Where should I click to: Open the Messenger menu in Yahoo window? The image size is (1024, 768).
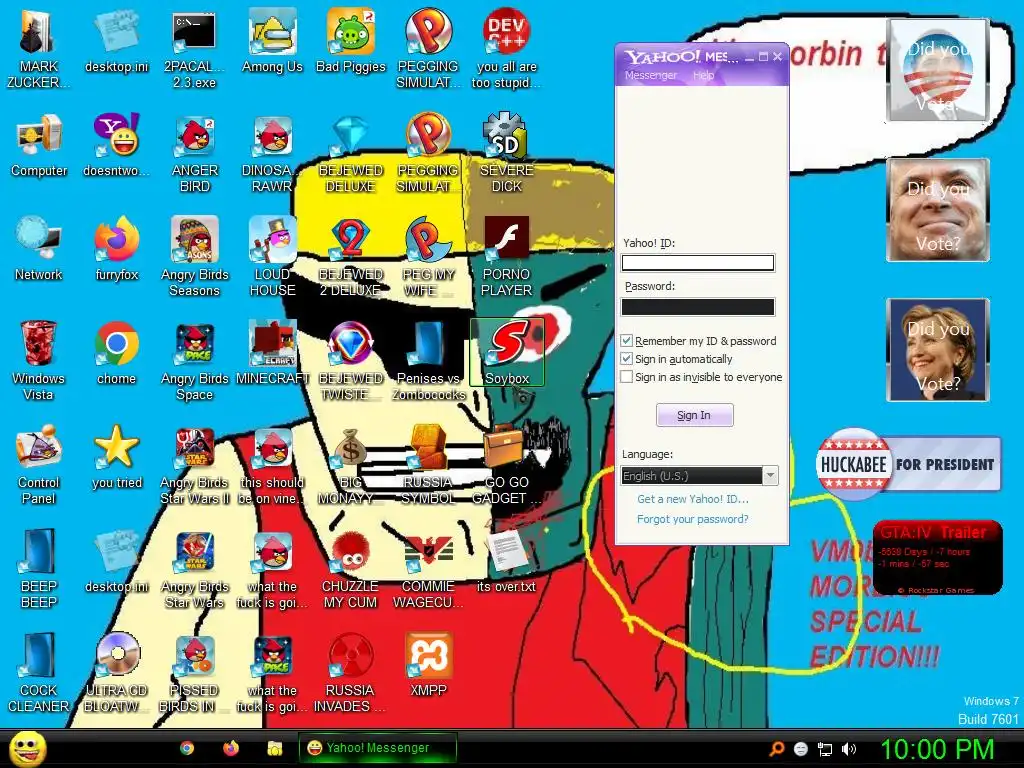(650, 75)
